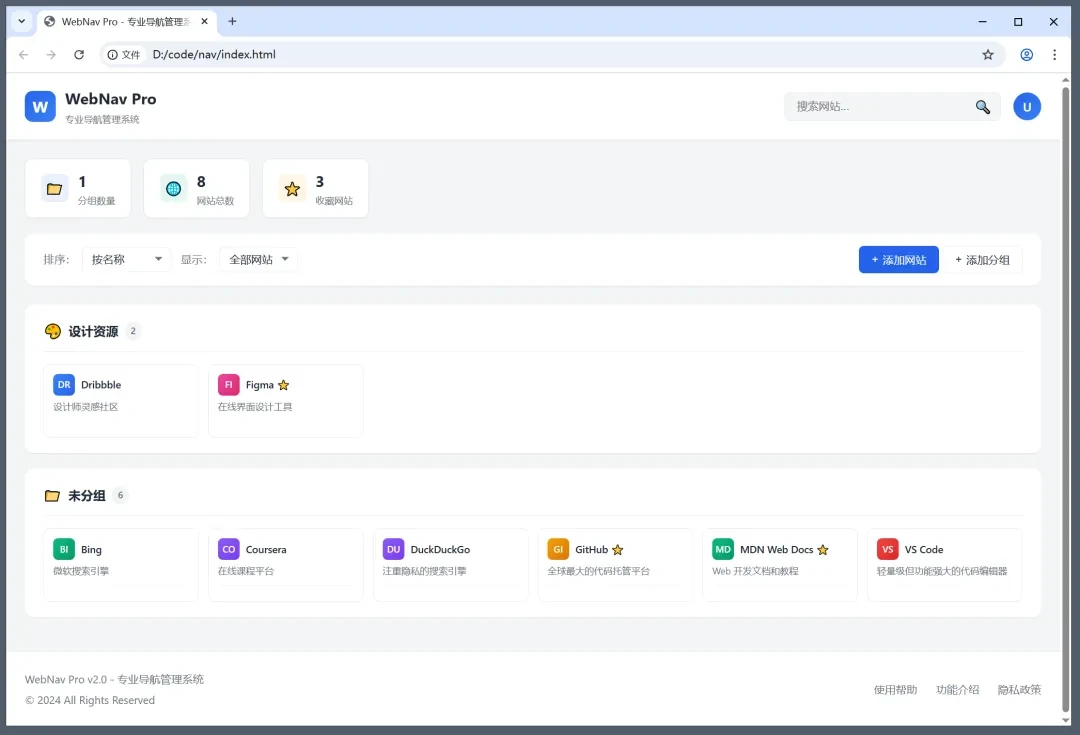Click the count badge 6 beside 未分组
The image size is (1080, 735).
tap(121, 495)
